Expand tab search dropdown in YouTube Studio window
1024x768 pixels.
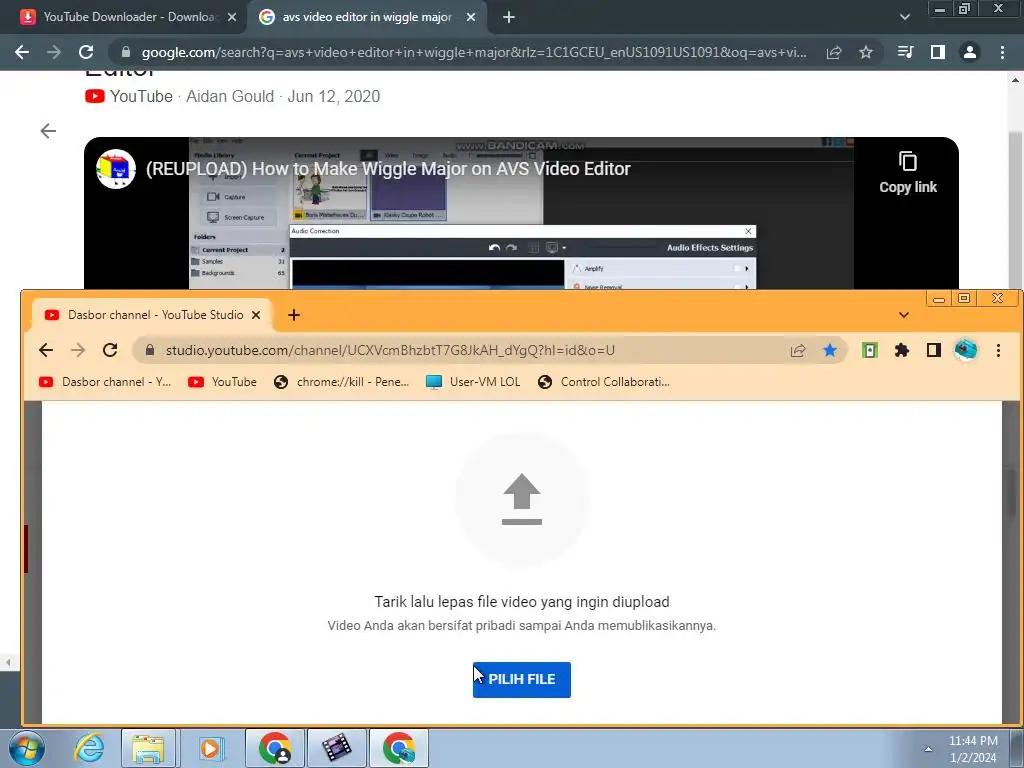point(904,315)
